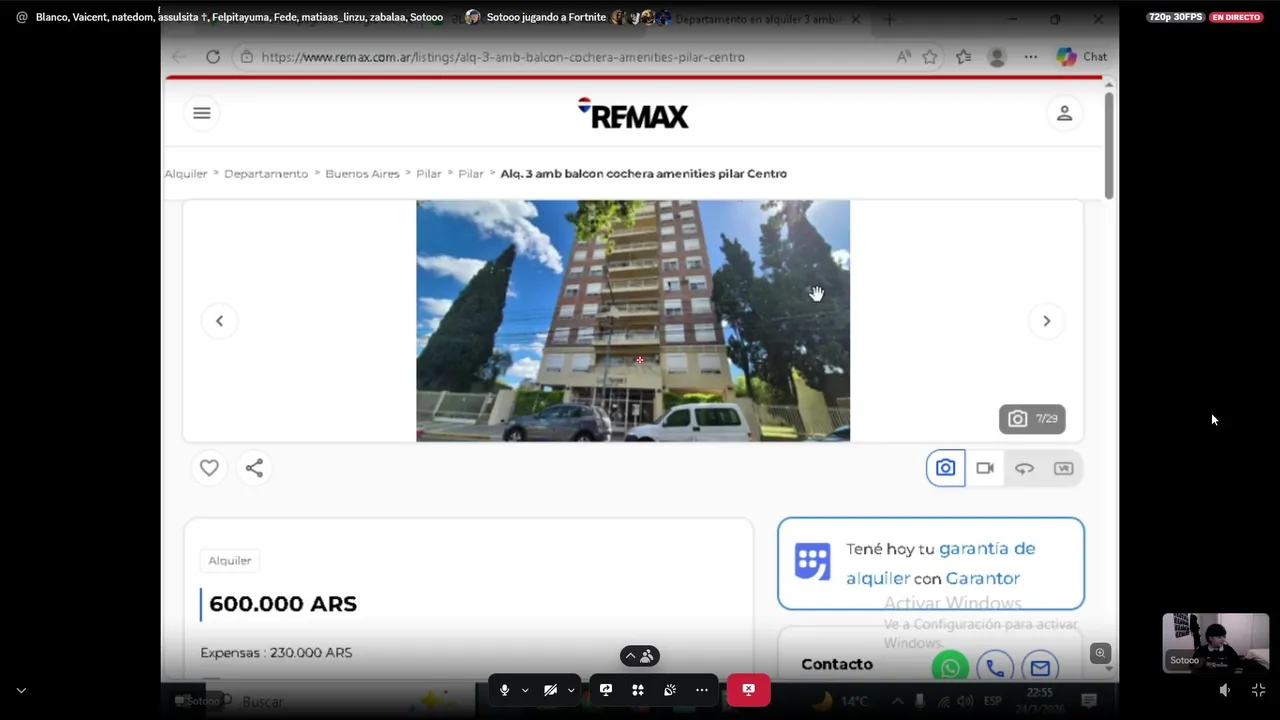The height and width of the screenshot is (720, 1280).
Task: Turn on the camera in call controls
Action: [550, 690]
